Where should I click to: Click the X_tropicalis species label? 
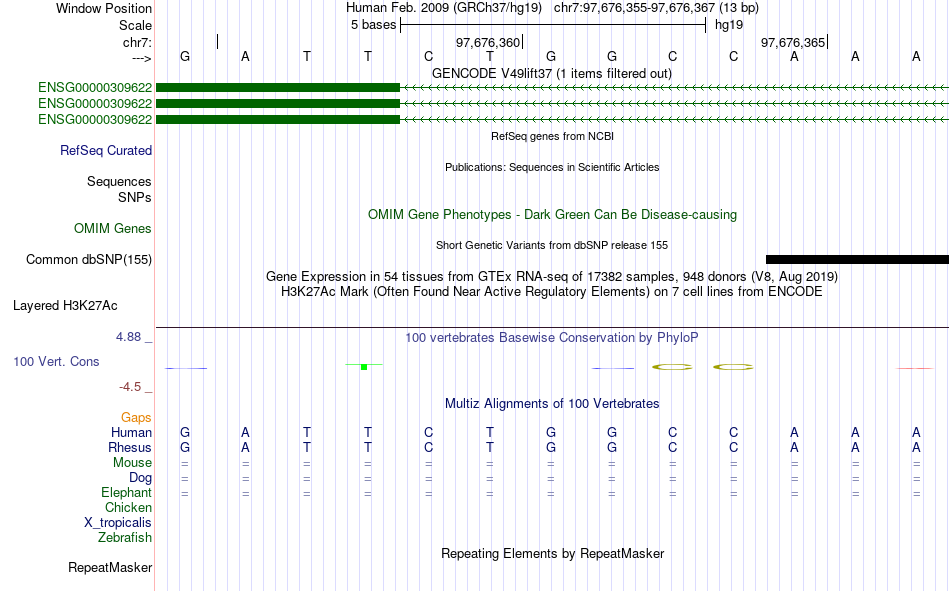pos(118,523)
